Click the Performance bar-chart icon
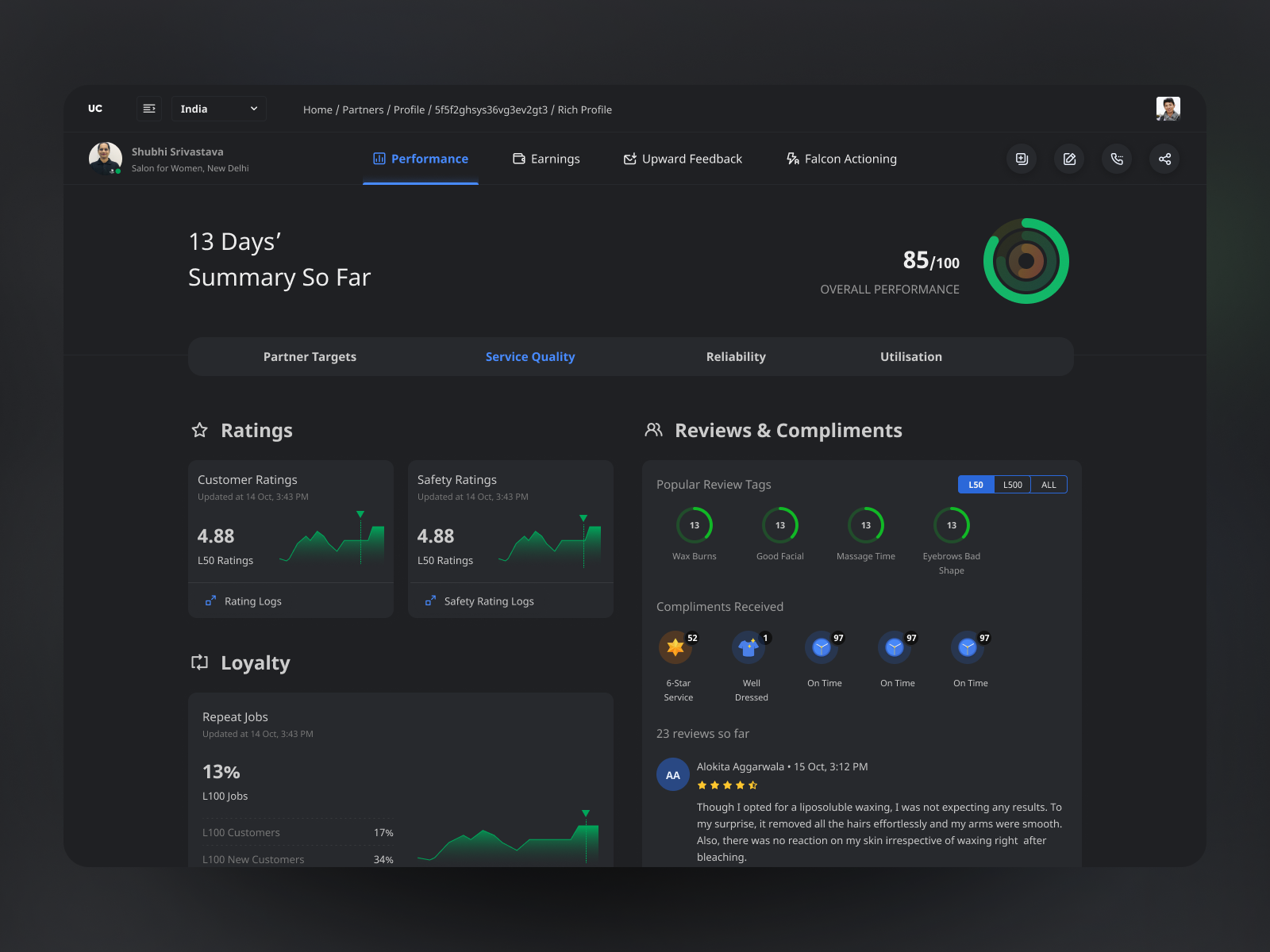 379,159
